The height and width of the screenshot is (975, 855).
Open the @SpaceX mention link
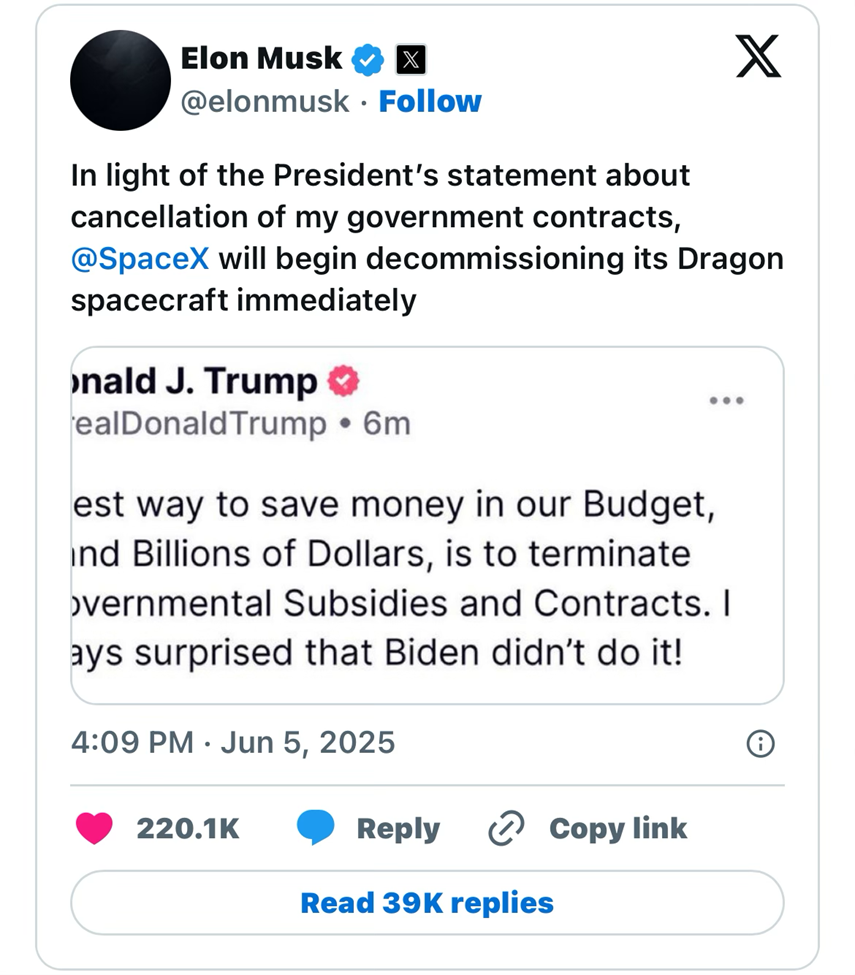pyautogui.click(x=140, y=258)
